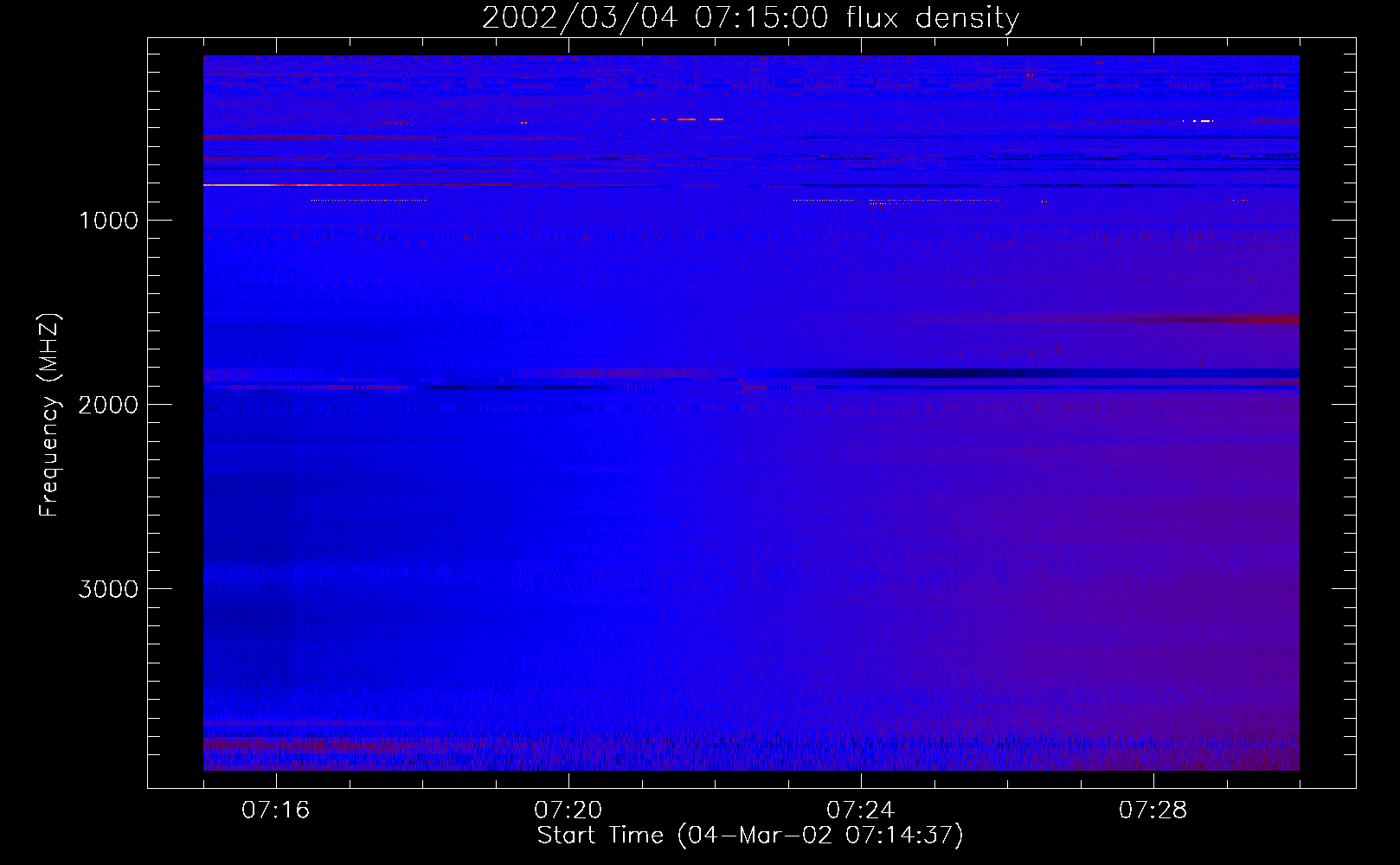The width and height of the screenshot is (1400, 865).
Task: Click the '07:20' time axis label
Action: pos(568,811)
